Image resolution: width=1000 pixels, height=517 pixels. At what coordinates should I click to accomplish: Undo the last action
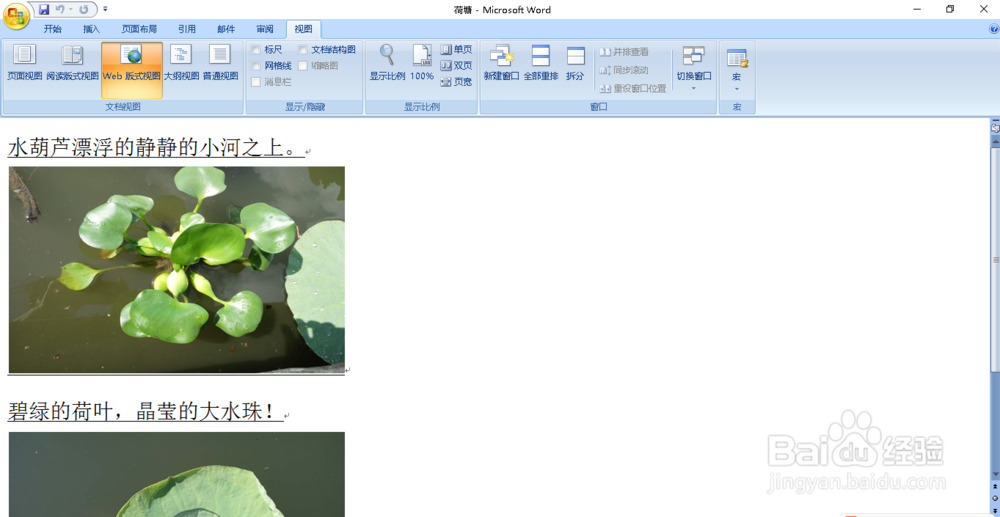tap(60, 10)
